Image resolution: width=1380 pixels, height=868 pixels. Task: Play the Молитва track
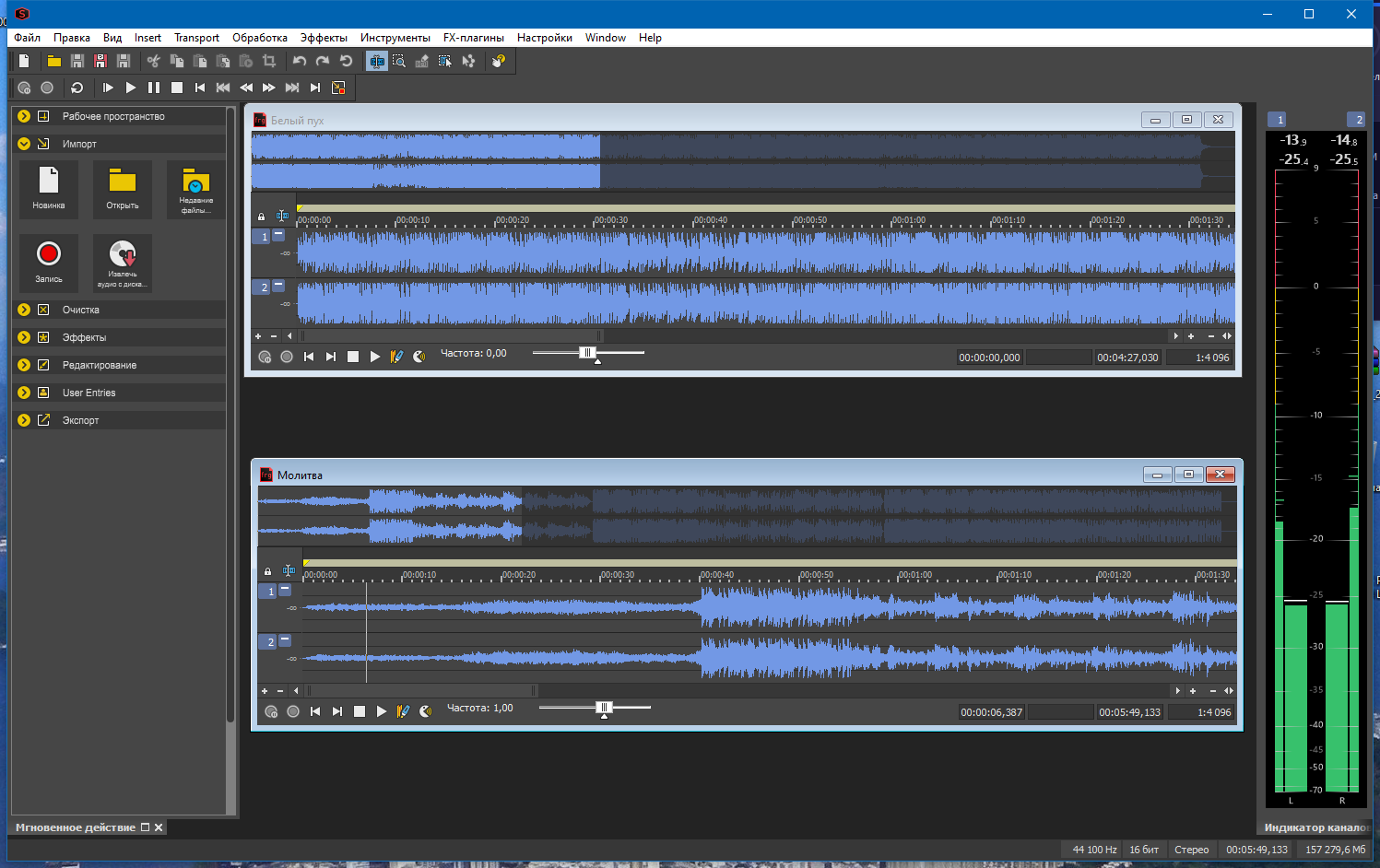tap(382, 711)
